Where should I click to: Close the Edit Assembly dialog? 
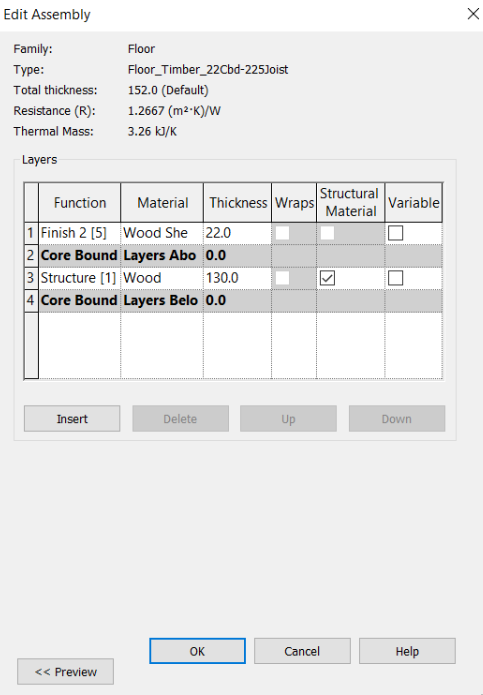tap(473, 14)
